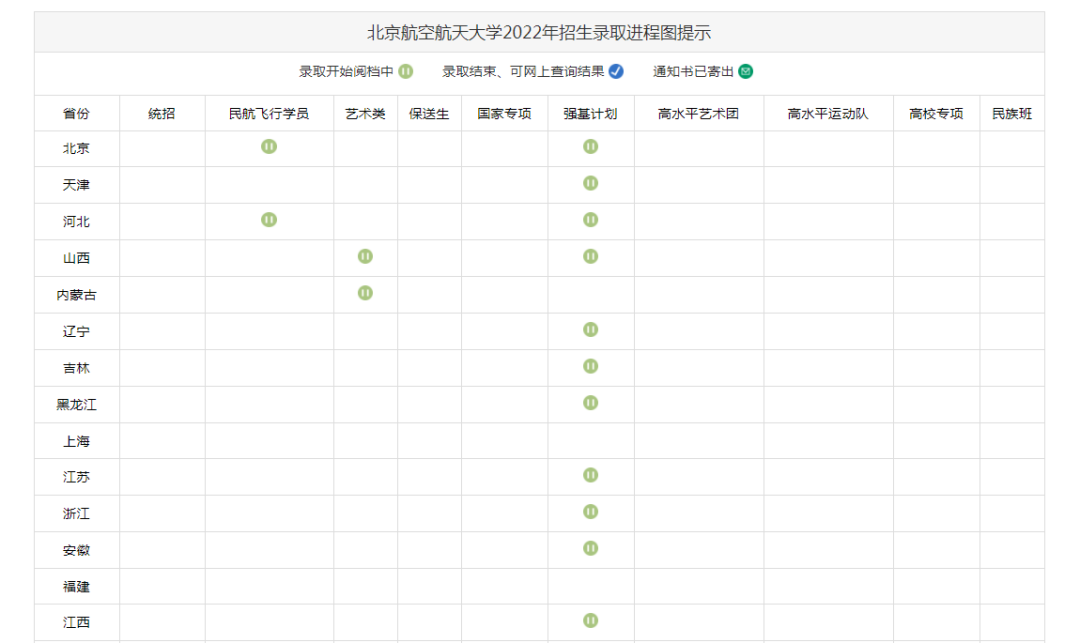Image resolution: width=1080 pixels, height=643 pixels.
Task: Click the green envelope legend icon
Action: point(745,71)
